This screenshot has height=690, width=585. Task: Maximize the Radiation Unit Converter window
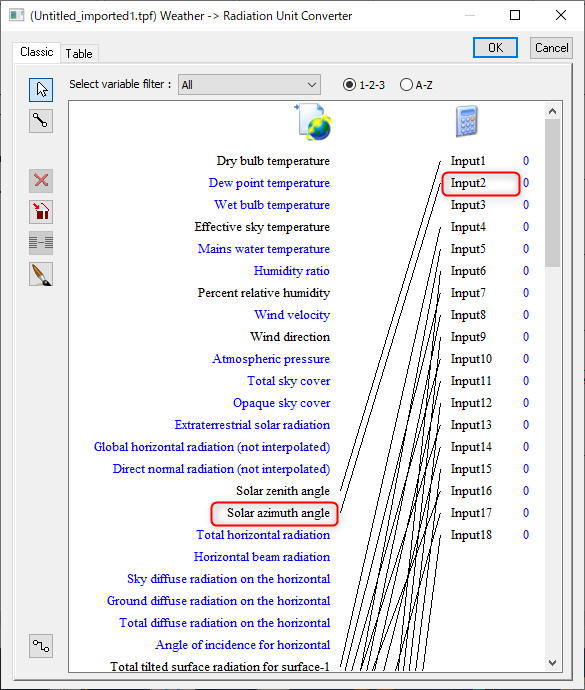pos(515,15)
